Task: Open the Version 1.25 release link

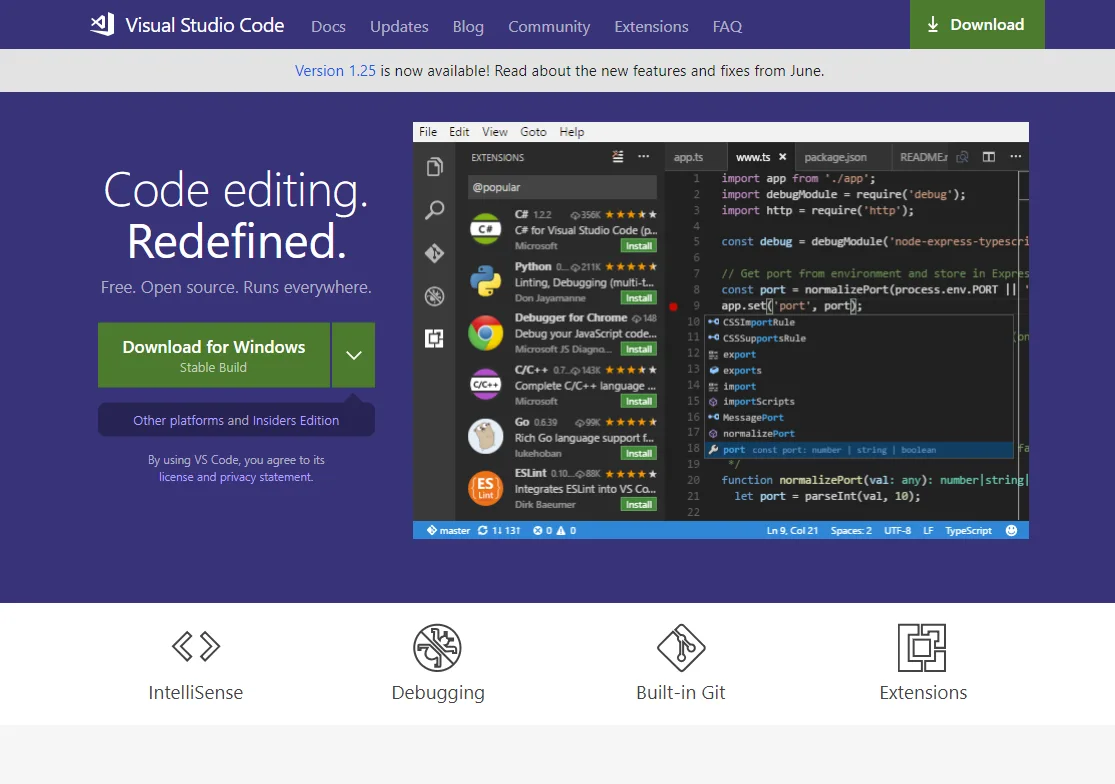Action: (335, 71)
